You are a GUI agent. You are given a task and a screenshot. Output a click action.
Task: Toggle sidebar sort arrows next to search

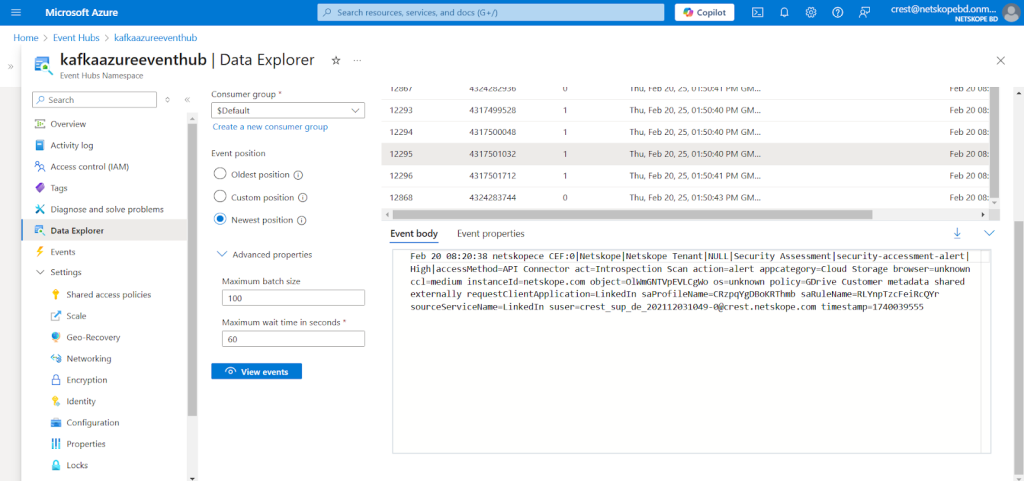[x=168, y=100]
